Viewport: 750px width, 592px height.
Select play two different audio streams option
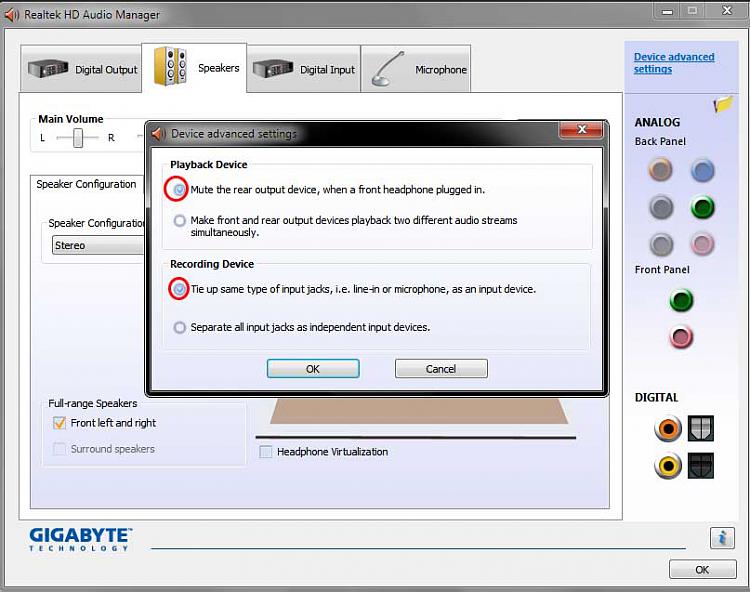179,220
